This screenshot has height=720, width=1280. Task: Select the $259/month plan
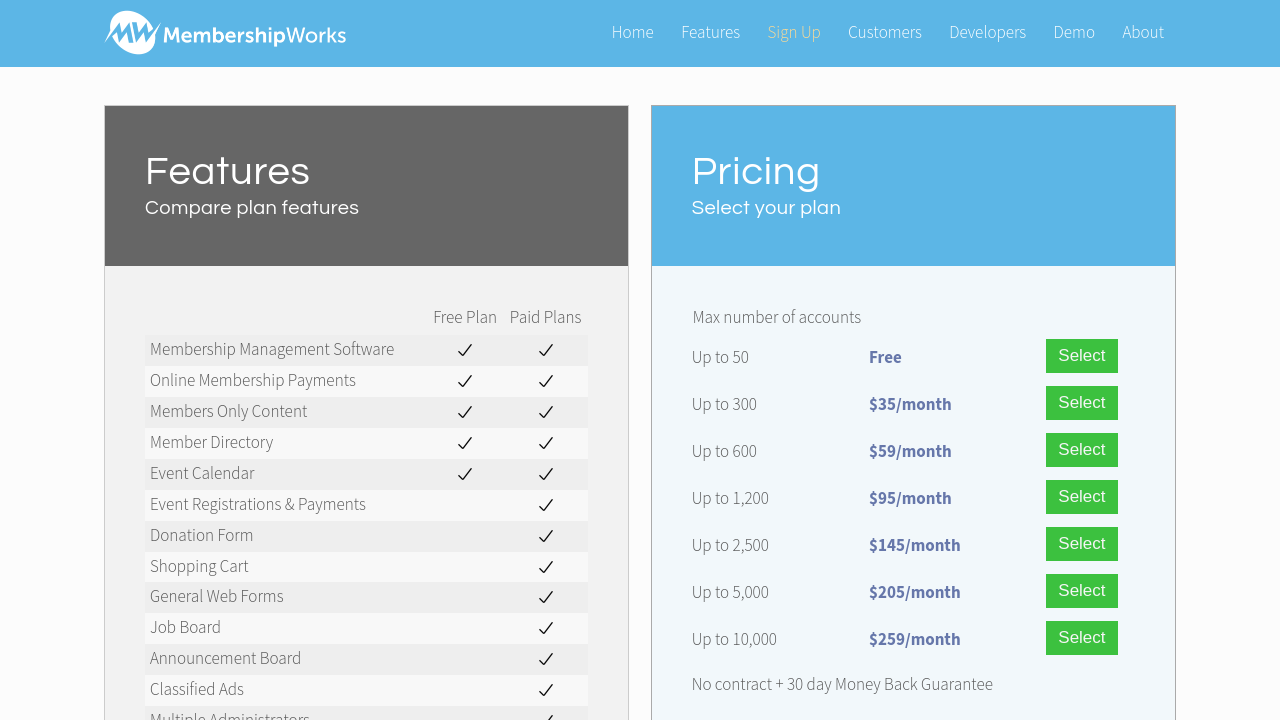(x=1081, y=638)
